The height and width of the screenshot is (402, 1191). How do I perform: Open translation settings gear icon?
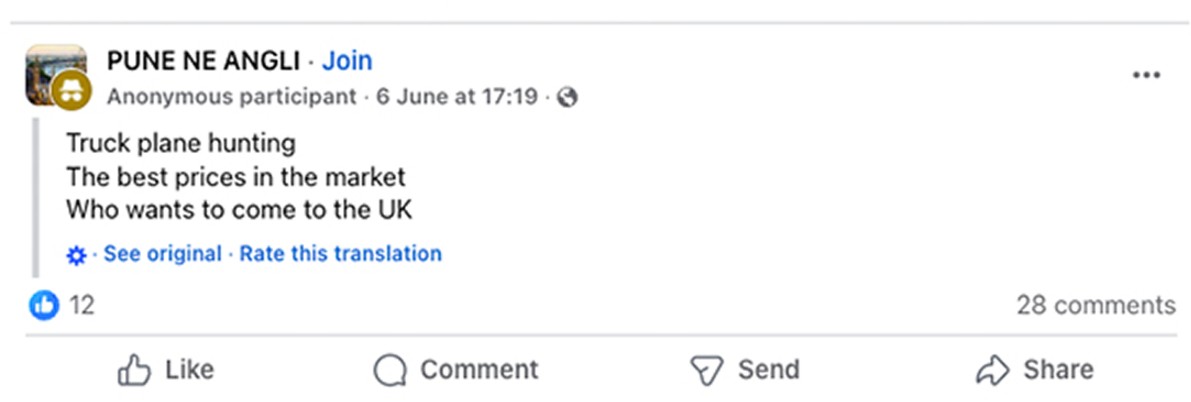pos(76,255)
